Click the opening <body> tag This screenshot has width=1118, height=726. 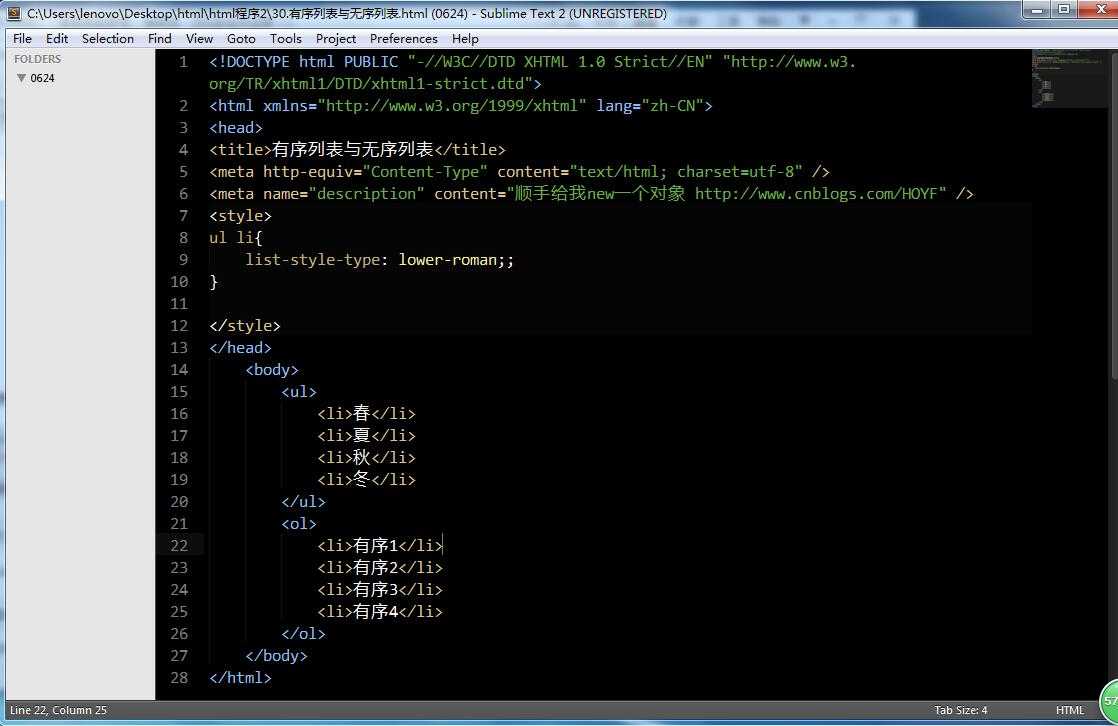pos(272,370)
